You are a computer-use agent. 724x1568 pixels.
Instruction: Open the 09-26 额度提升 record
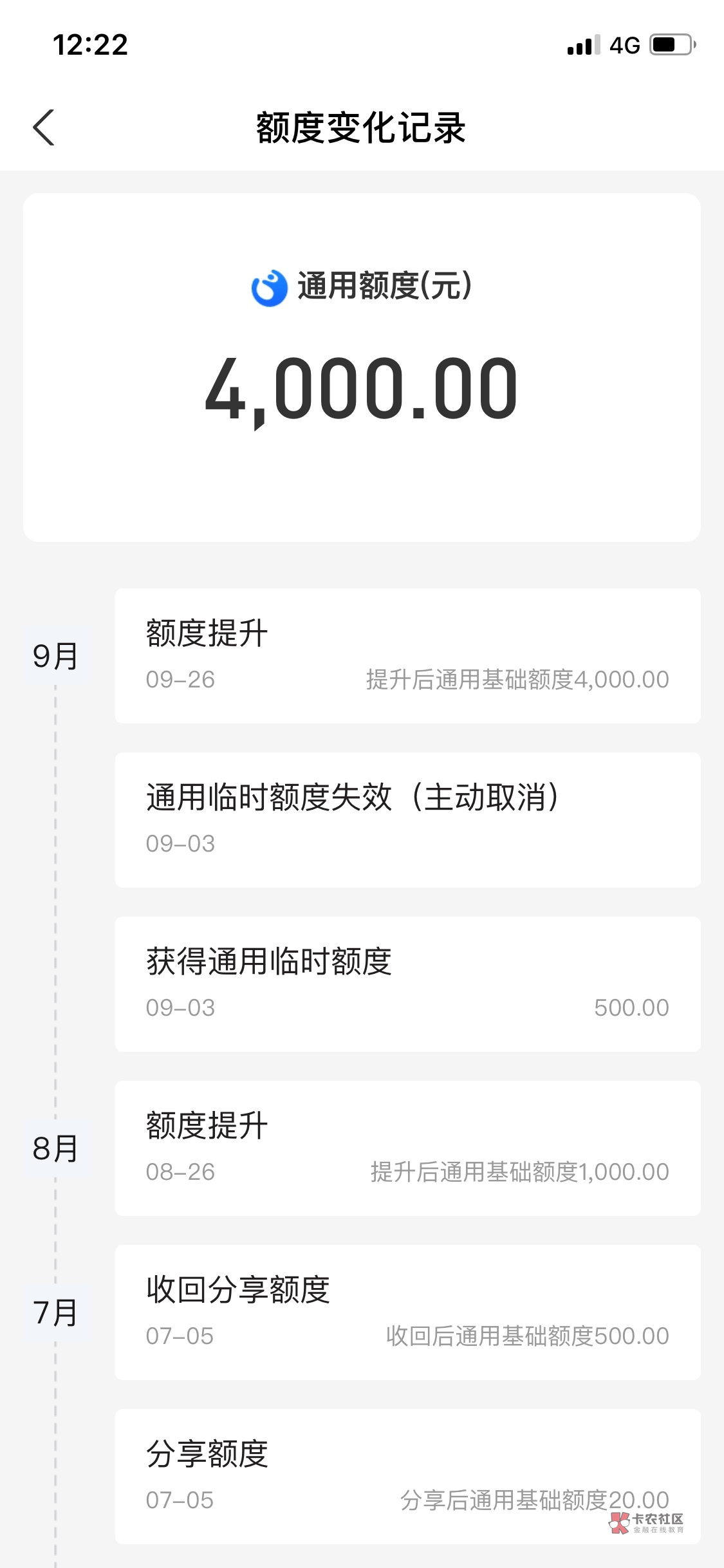[407, 655]
